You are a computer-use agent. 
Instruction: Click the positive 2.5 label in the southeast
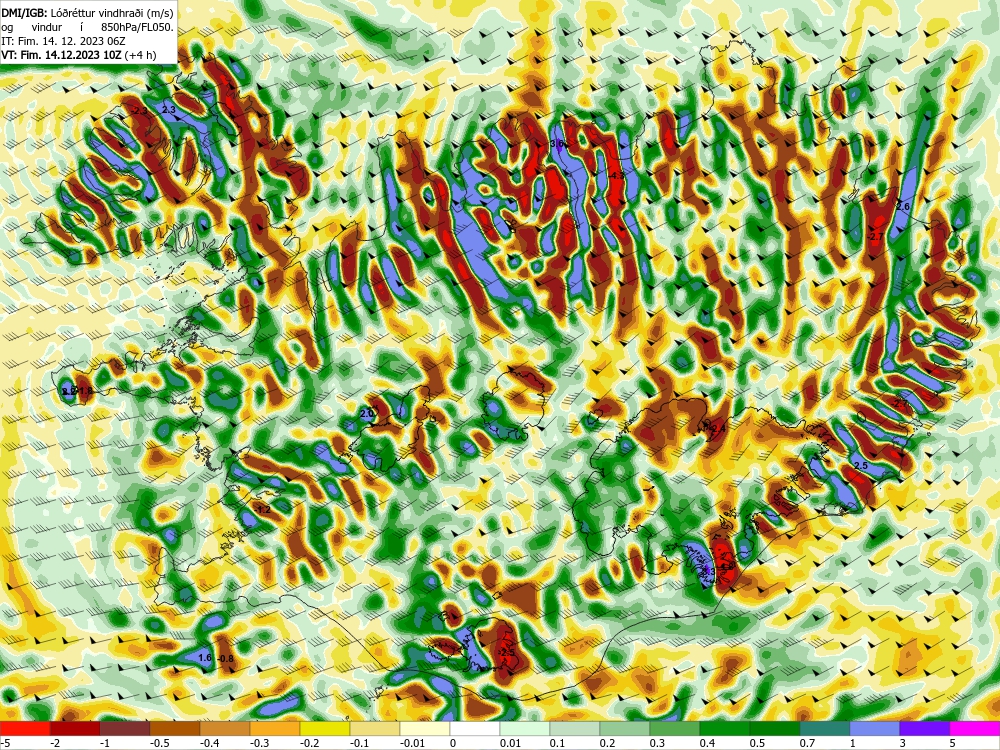coord(860,466)
